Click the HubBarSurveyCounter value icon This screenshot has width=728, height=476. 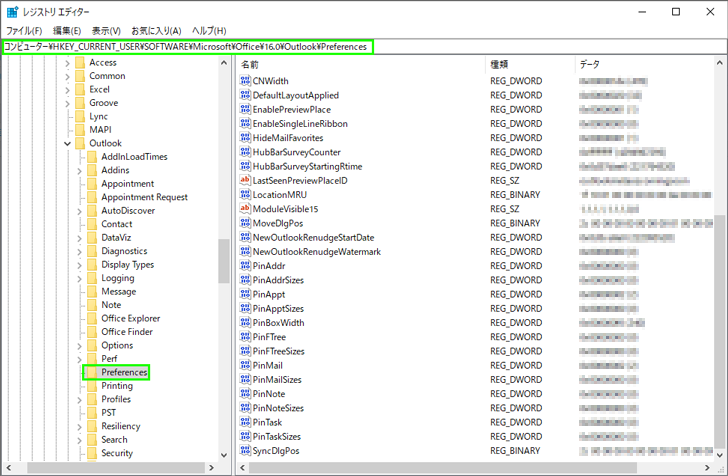click(245, 152)
